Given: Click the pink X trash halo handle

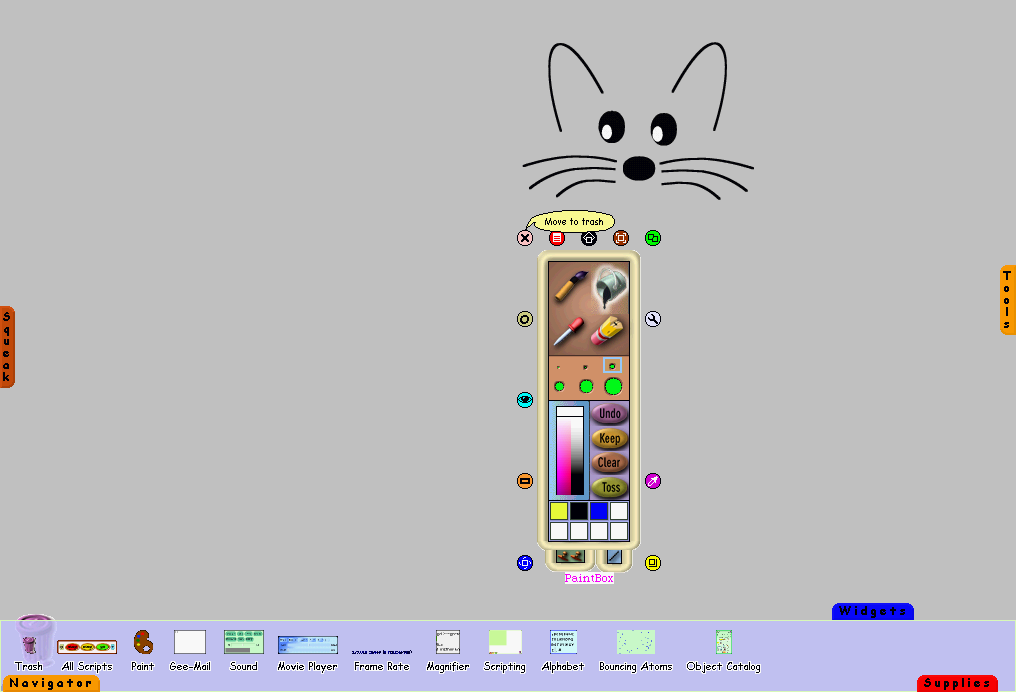Looking at the screenshot, I should coord(525,238).
